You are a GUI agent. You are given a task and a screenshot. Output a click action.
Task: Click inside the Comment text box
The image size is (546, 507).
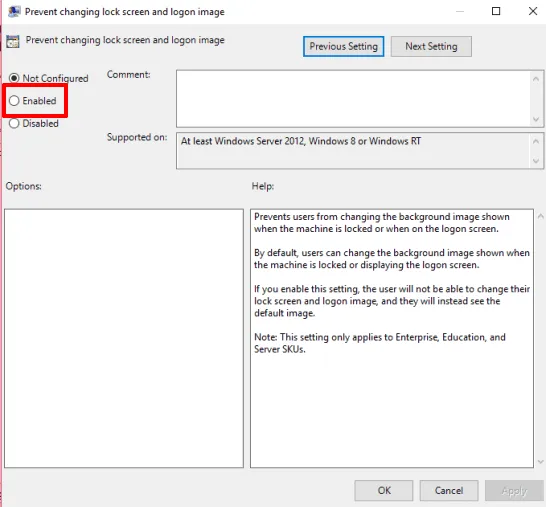(353, 99)
